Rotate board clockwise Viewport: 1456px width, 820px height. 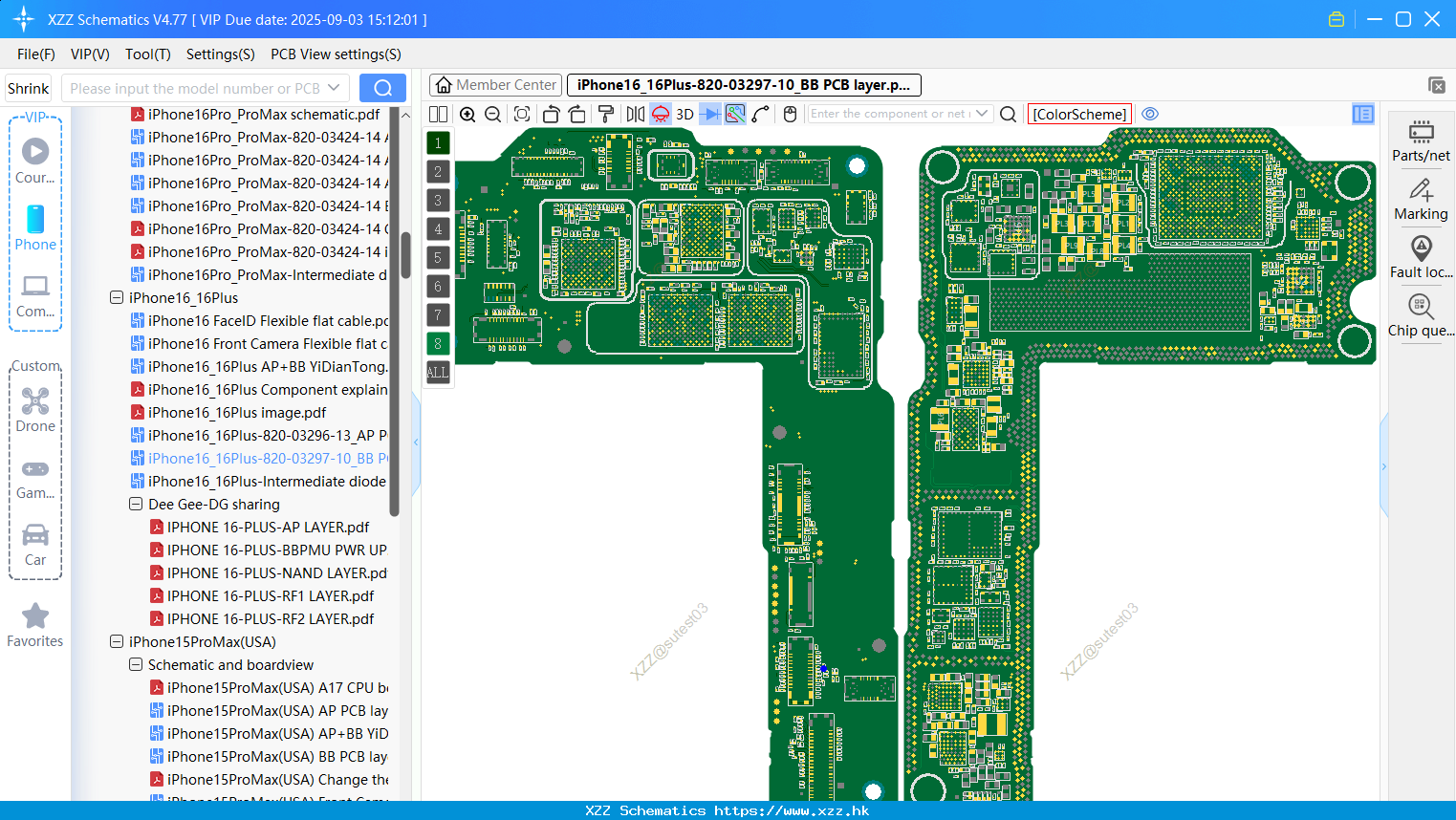577,114
